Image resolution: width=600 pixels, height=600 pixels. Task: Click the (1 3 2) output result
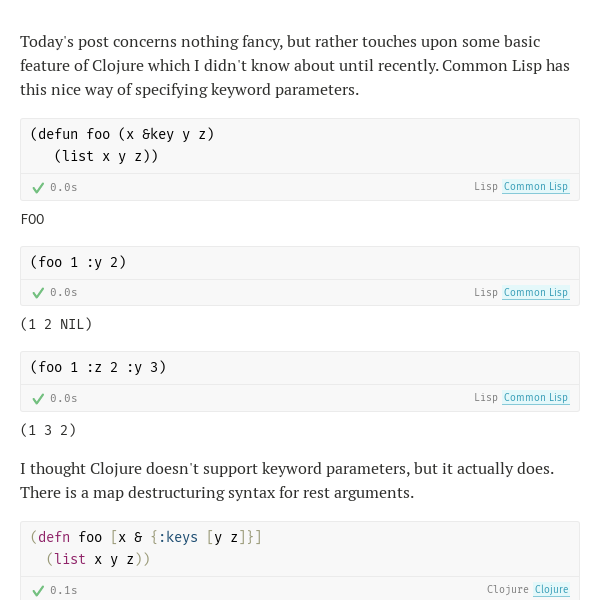click(x=48, y=430)
